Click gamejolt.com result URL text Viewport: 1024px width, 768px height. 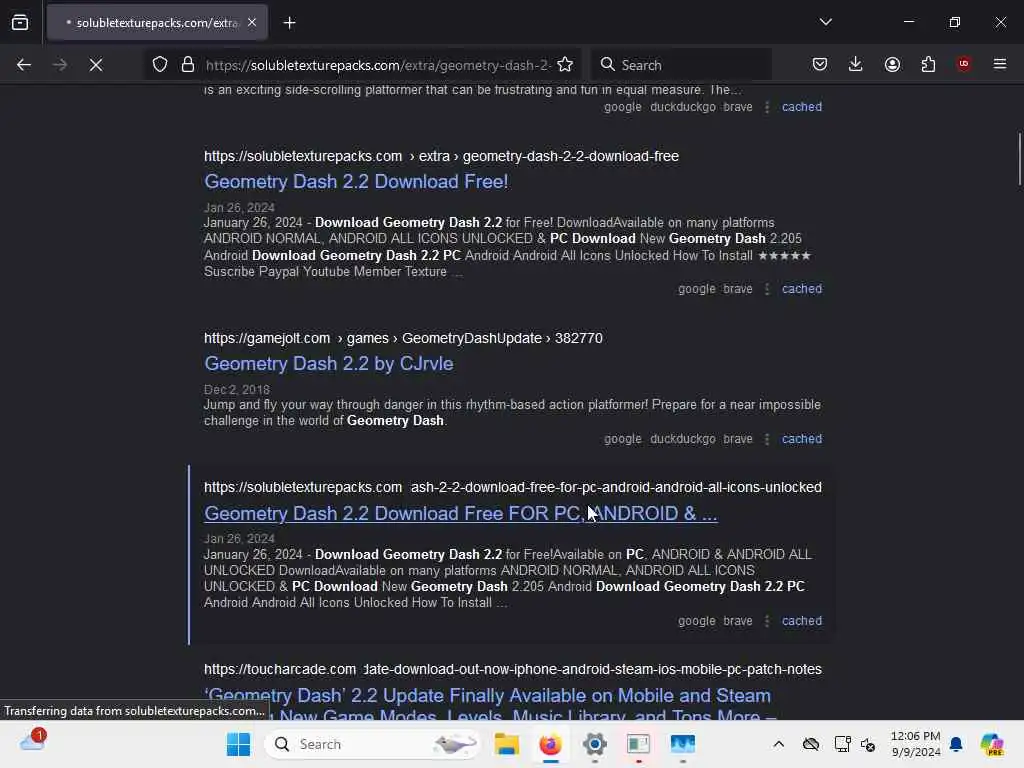[x=403, y=338]
